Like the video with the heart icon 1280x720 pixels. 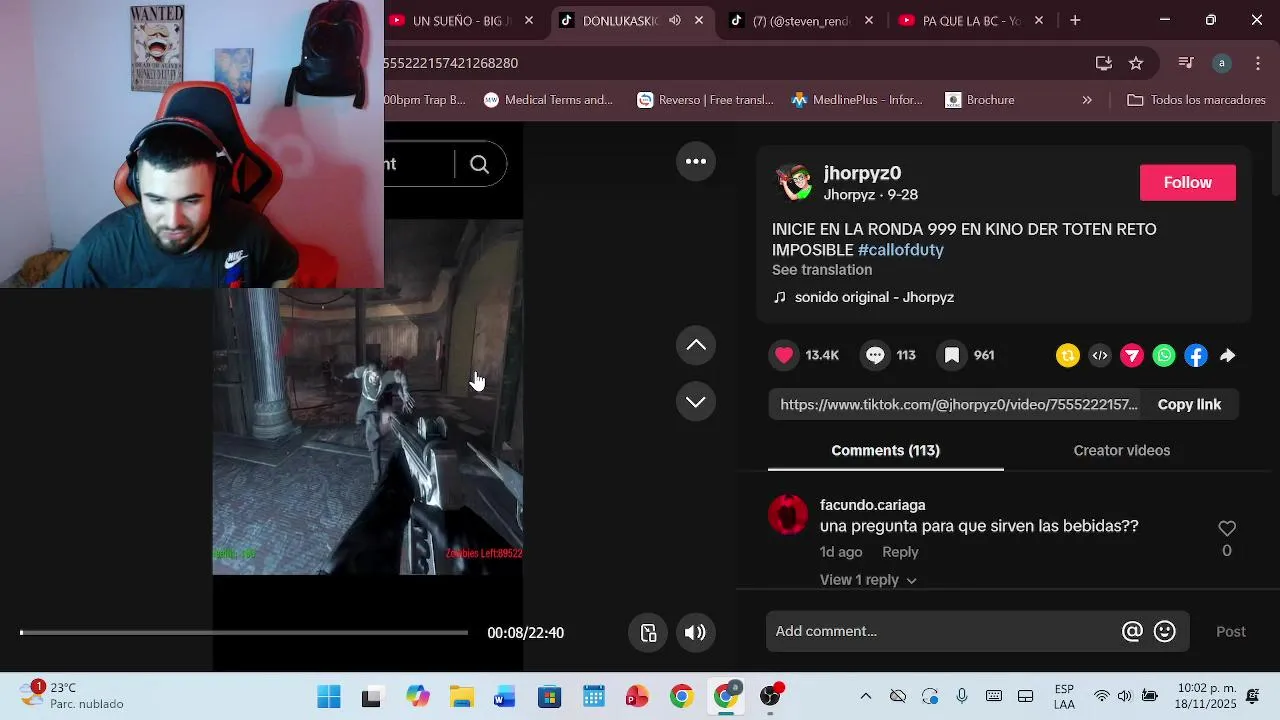784,355
